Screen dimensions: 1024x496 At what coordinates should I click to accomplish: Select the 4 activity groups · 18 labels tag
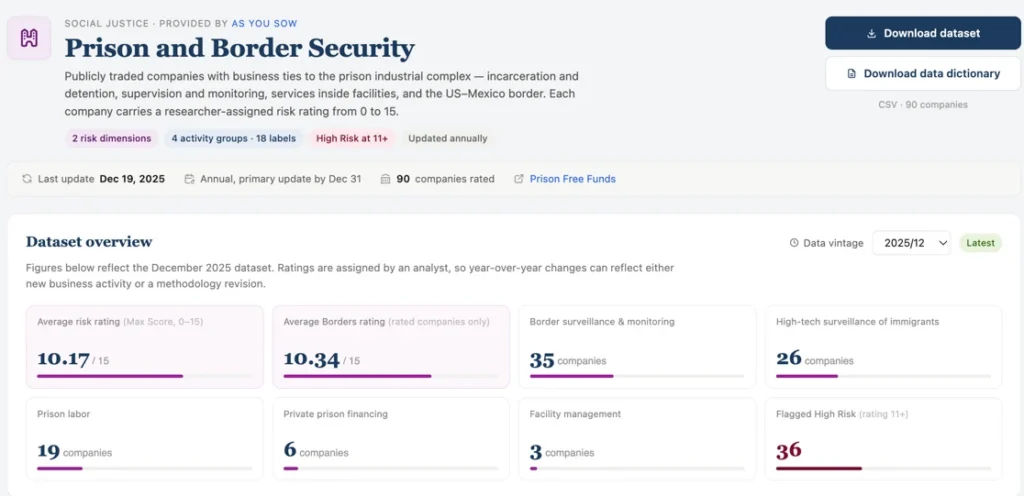tap(234, 138)
